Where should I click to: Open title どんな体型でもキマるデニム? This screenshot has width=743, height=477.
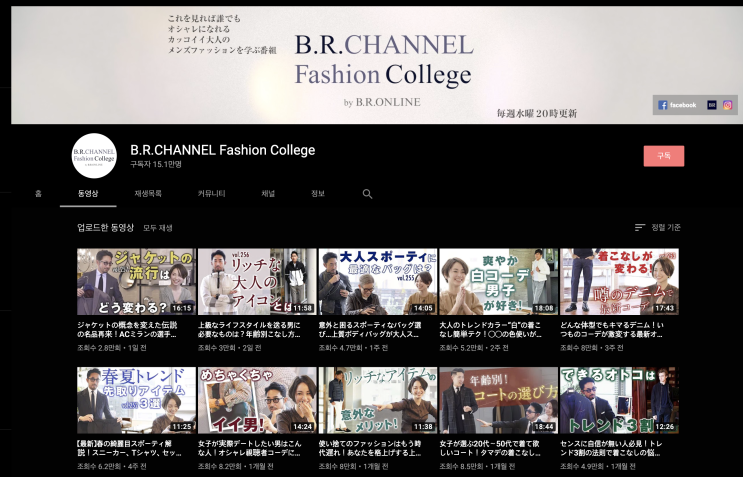[x=612, y=330]
